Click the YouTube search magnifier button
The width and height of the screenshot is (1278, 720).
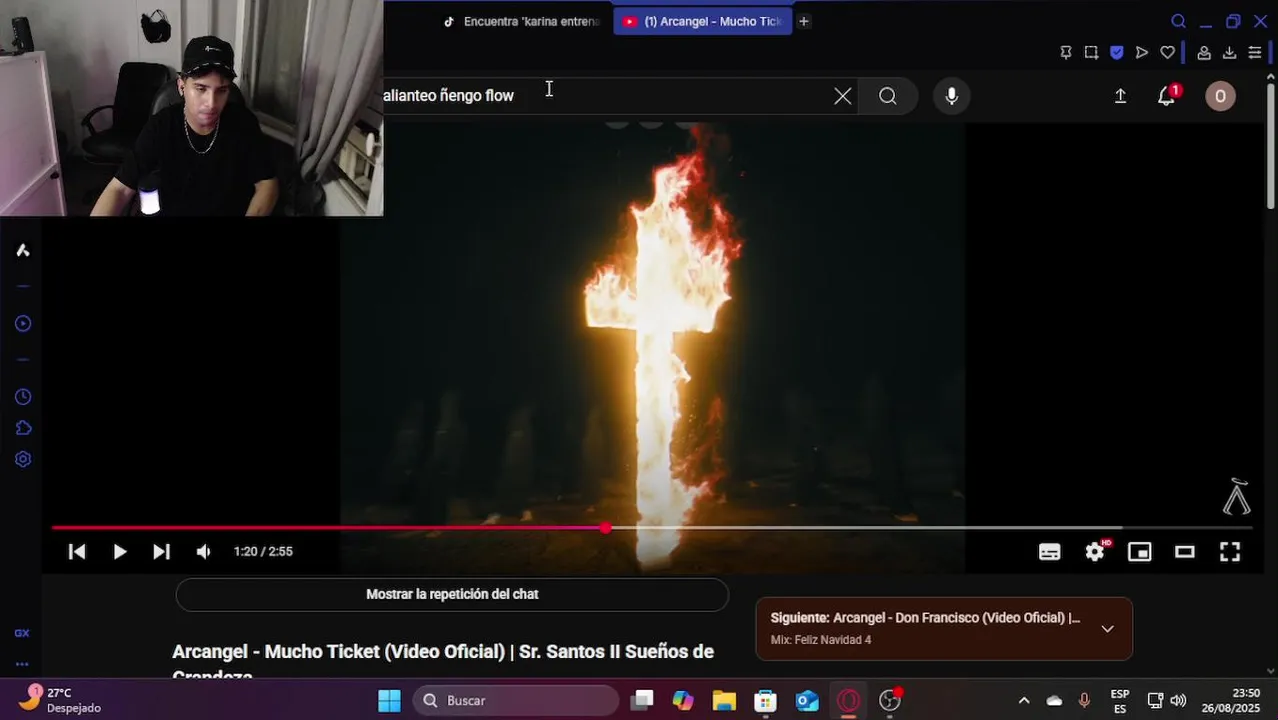[888, 96]
